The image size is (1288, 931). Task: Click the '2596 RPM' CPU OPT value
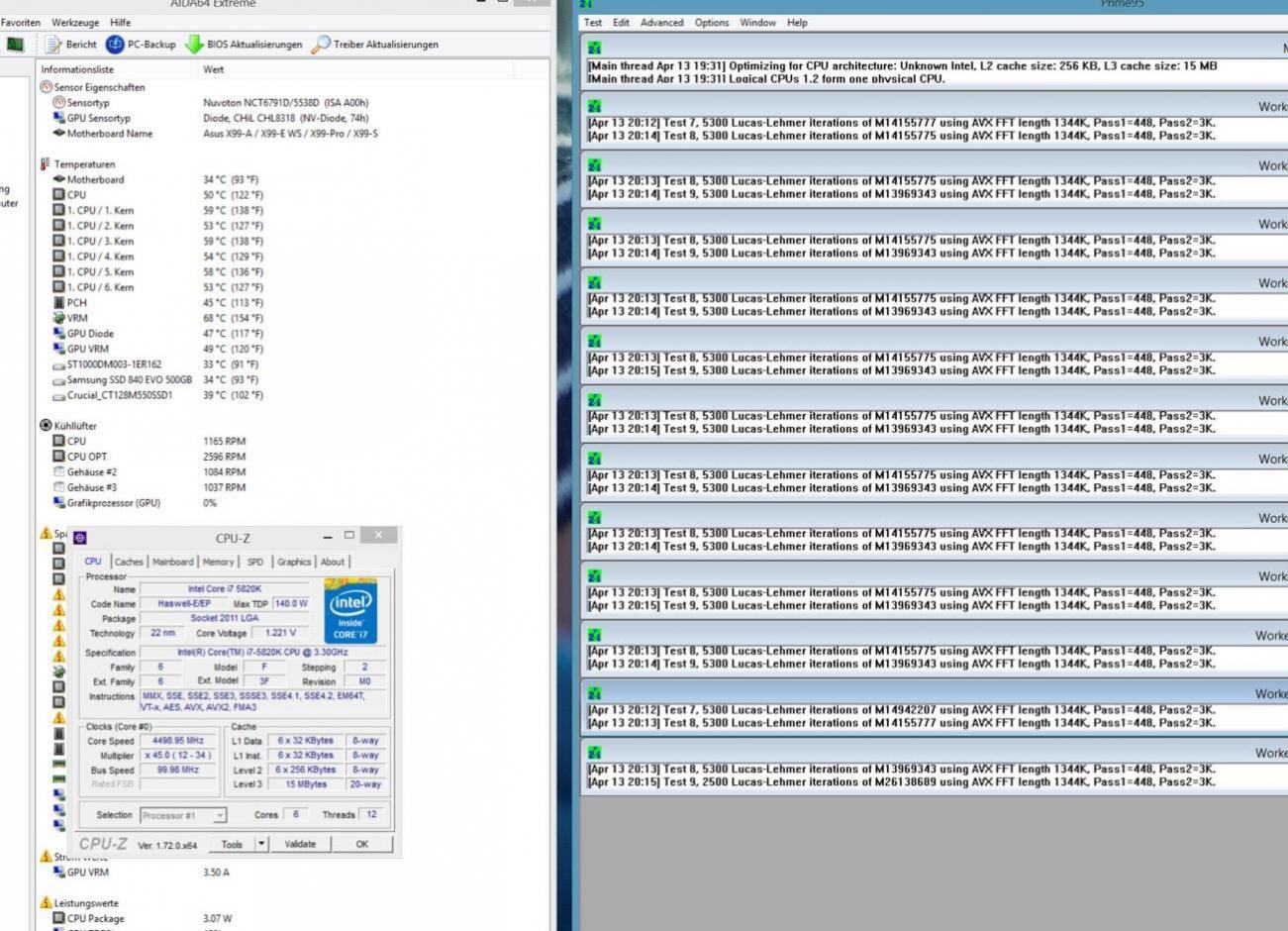point(224,457)
